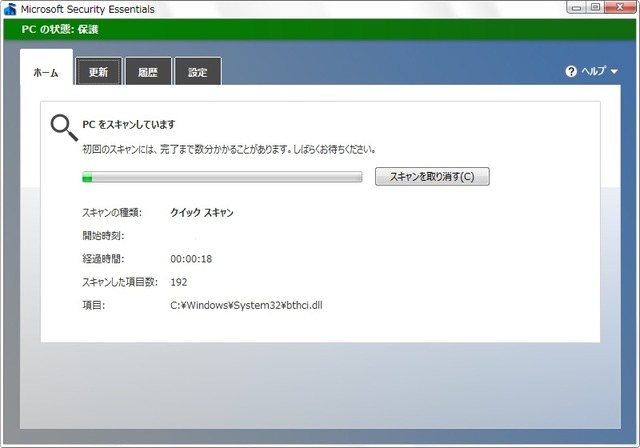640x448 pixels.
Task: Click elapsed time value 00:00:18
Action: pyautogui.click(x=191, y=259)
